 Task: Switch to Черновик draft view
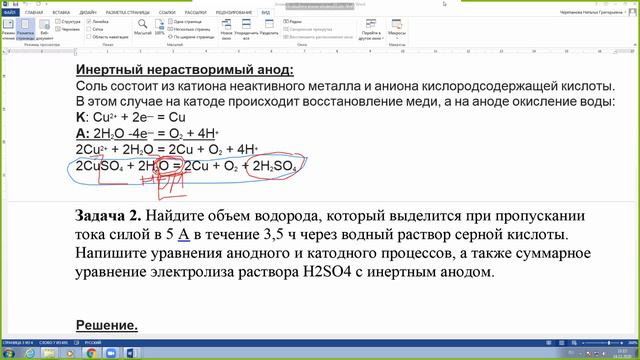click(68, 29)
